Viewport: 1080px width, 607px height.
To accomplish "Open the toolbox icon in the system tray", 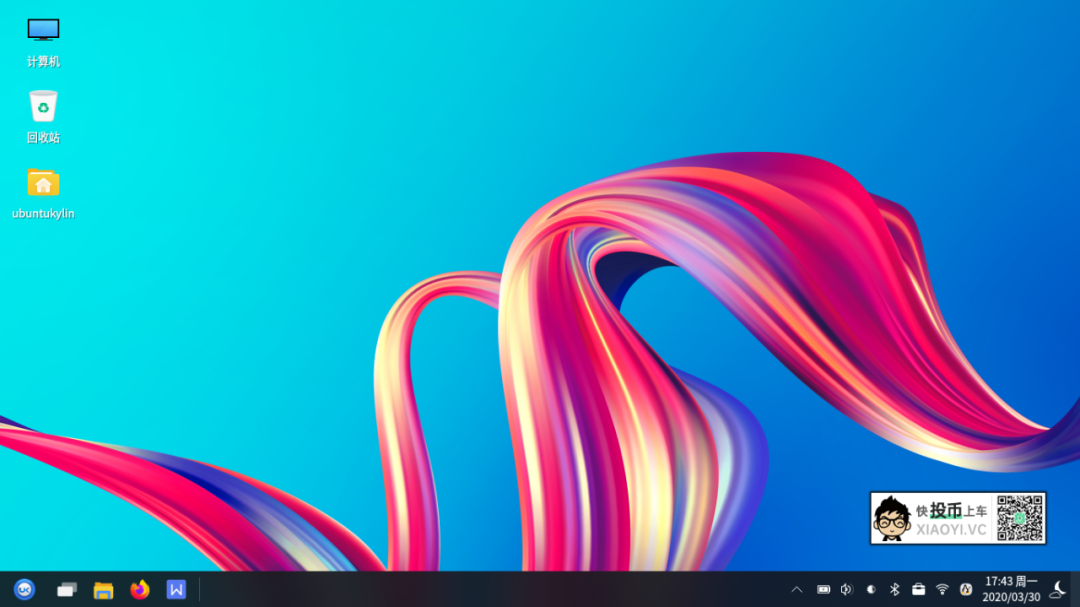I will pyautogui.click(x=919, y=590).
